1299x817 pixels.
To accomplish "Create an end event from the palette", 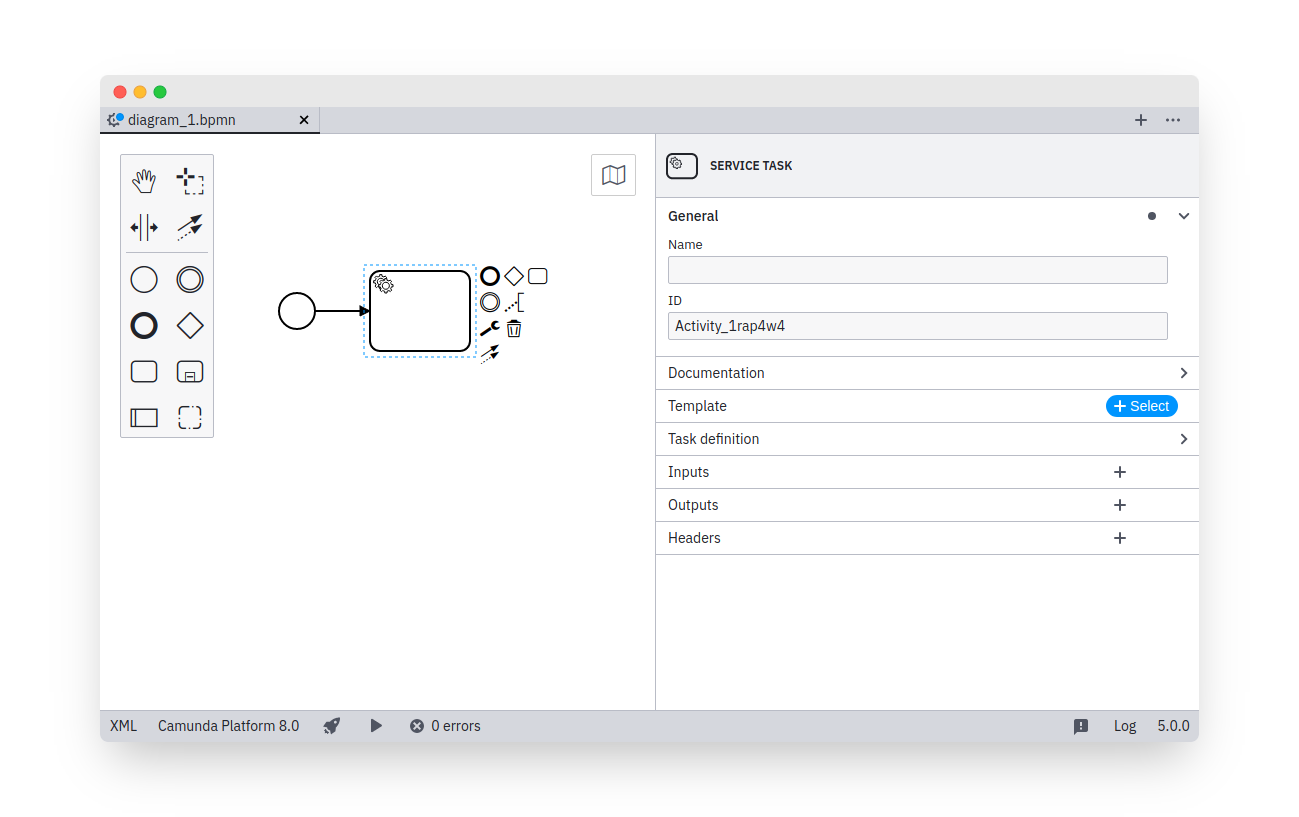I will [x=144, y=325].
